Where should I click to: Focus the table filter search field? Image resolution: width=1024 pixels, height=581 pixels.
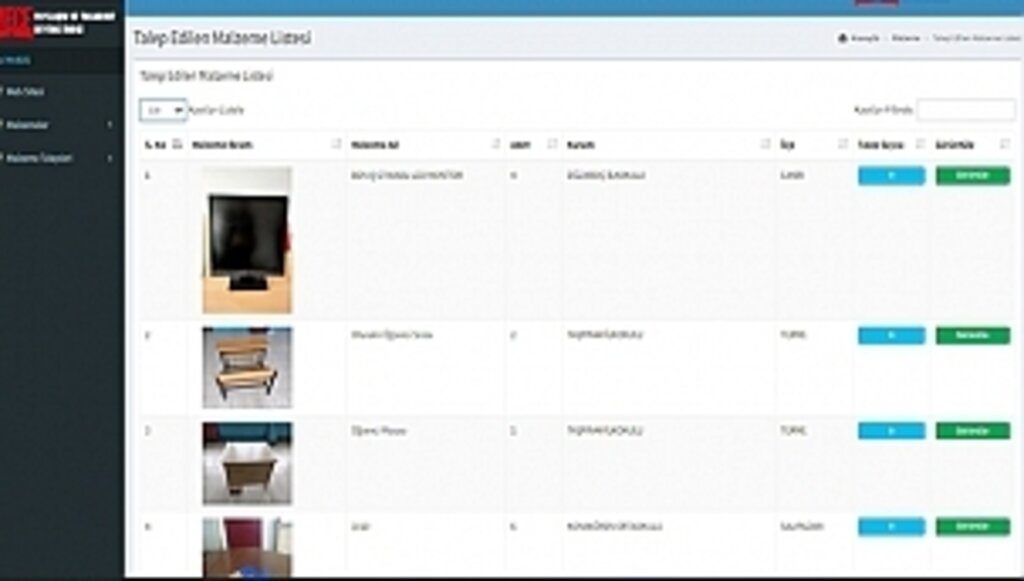point(965,110)
